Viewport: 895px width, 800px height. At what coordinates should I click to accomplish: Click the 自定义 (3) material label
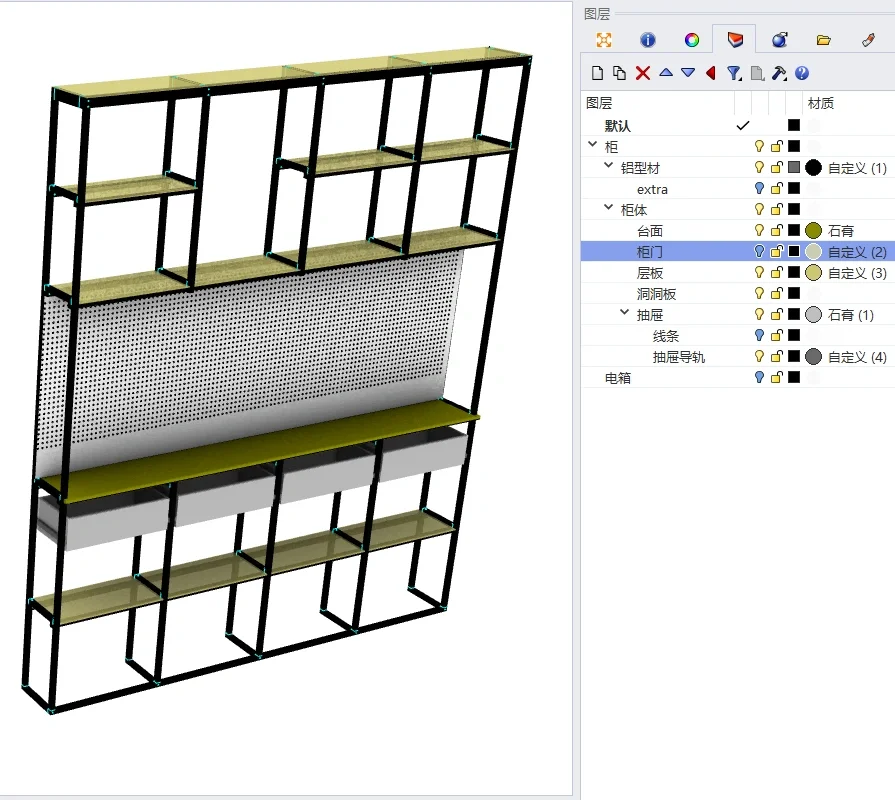pyautogui.click(x=857, y=273)
